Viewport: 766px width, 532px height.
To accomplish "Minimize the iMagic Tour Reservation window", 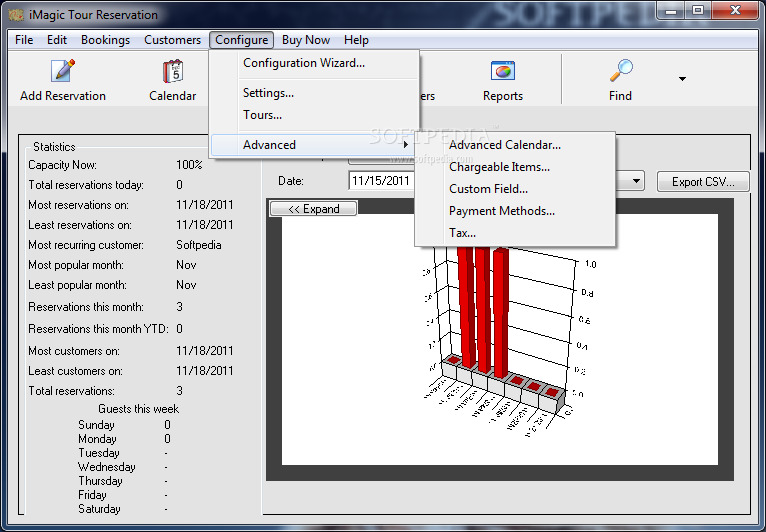I will 671,10.
